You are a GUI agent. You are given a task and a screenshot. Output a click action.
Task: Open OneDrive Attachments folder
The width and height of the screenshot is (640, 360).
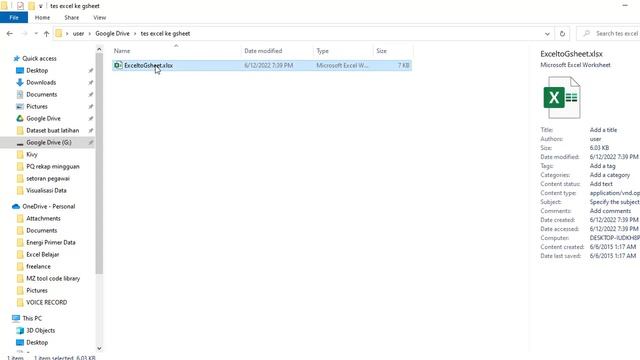click(43, 218)
